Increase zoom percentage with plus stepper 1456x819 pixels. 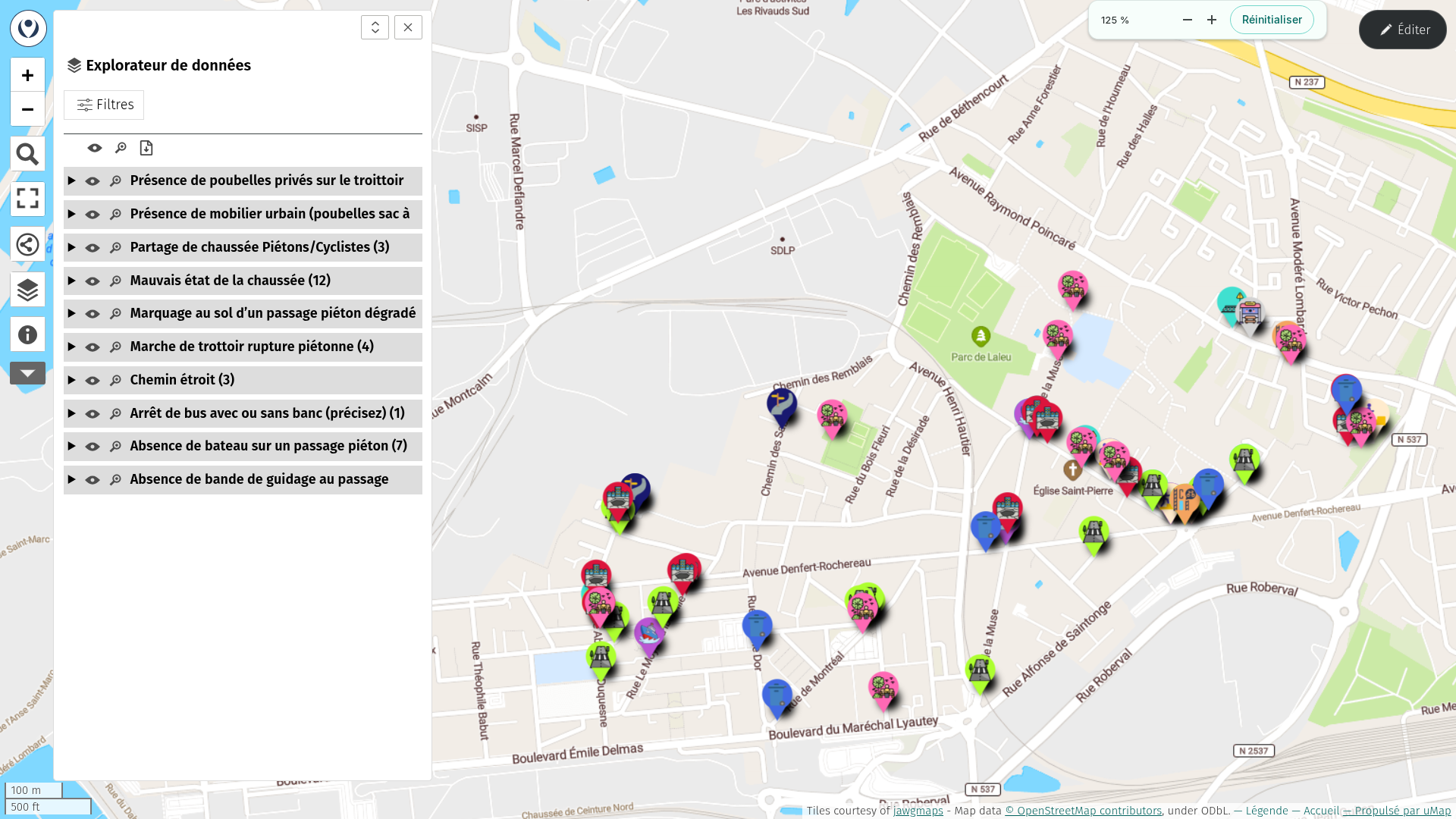pos(1212,20)
